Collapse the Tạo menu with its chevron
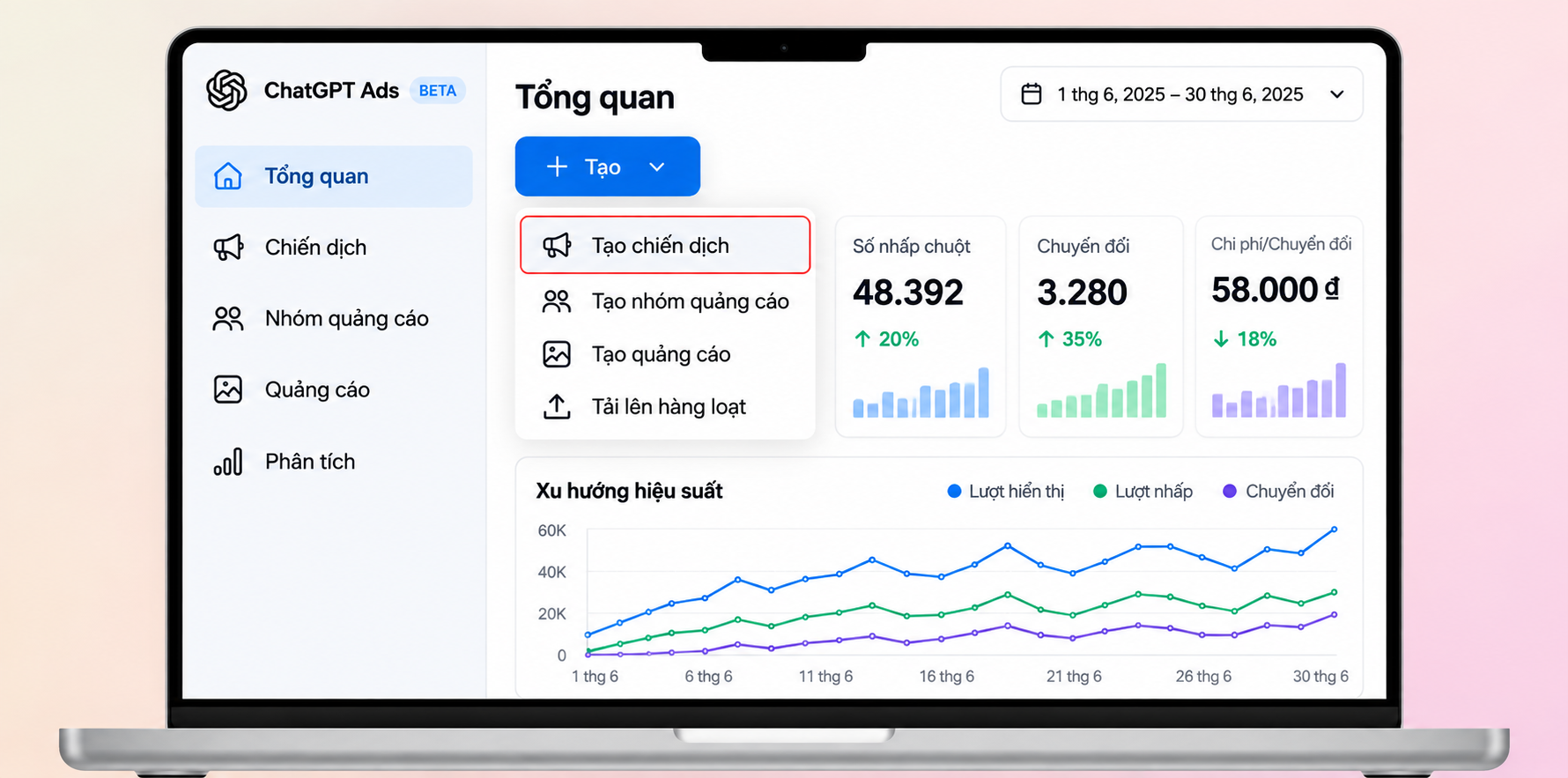Viewport: 1568px width, 778px height. pyautogui.click(x=657, y=167)
